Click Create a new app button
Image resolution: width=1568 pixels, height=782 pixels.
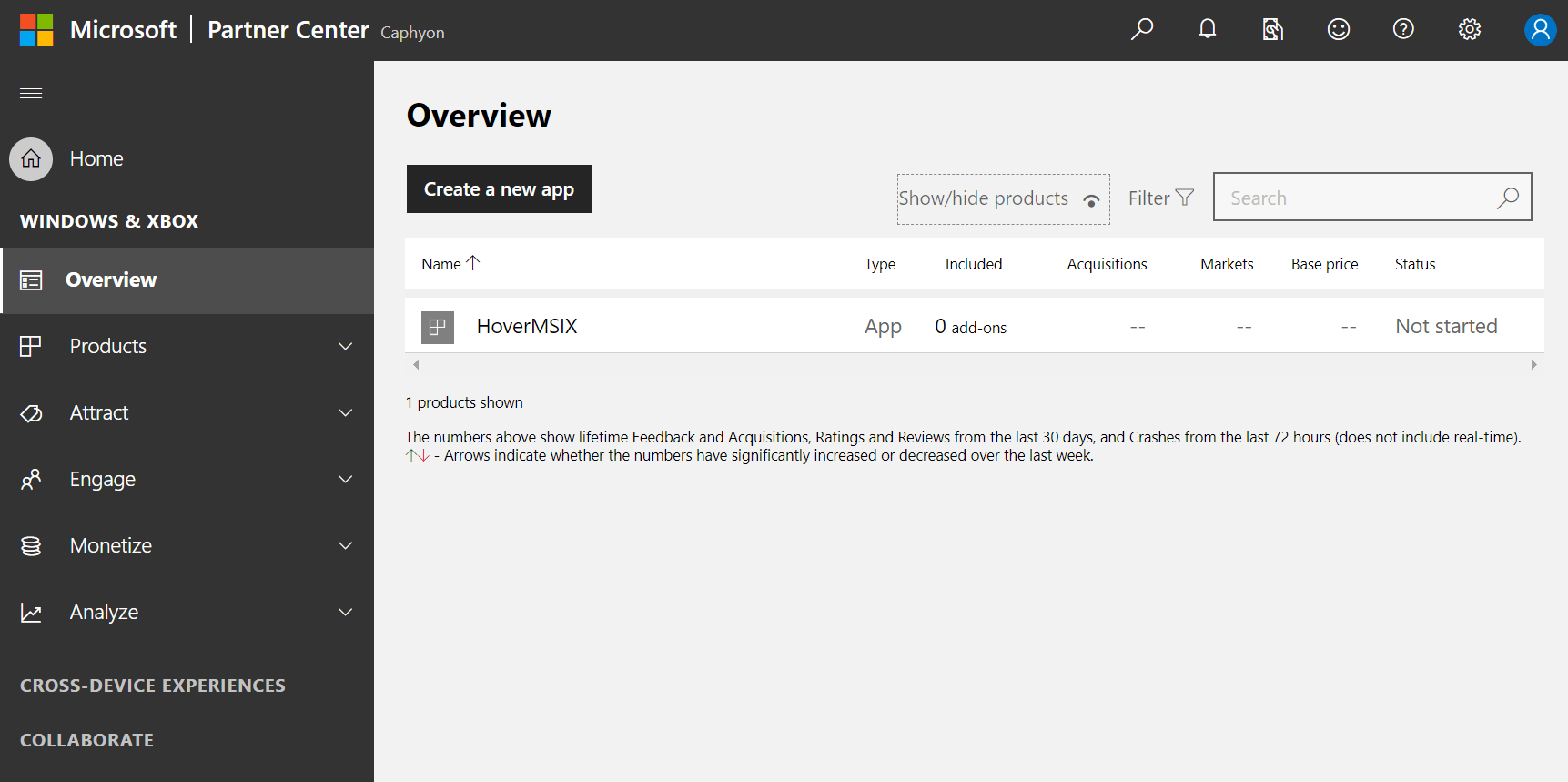pos(499,189)
